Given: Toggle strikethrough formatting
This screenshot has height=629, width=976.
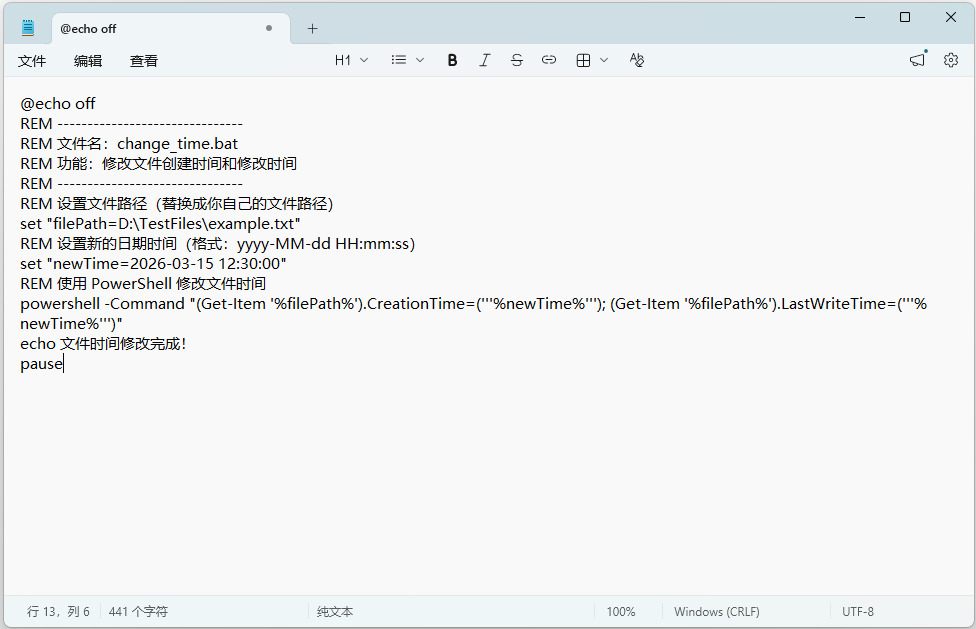Looking at the screenshot, I should point(517,60).
